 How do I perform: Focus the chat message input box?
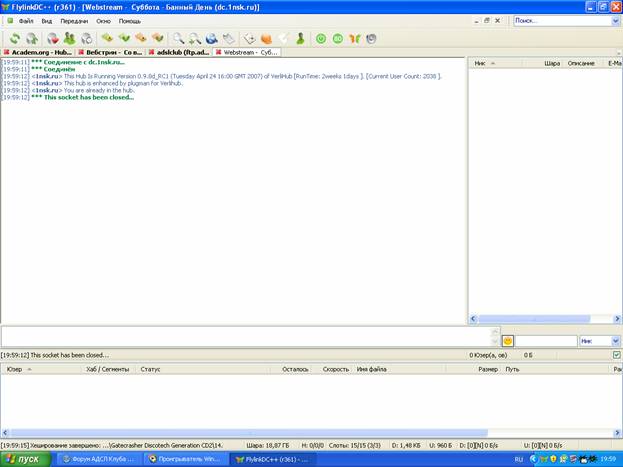click(x=246, y=337)
